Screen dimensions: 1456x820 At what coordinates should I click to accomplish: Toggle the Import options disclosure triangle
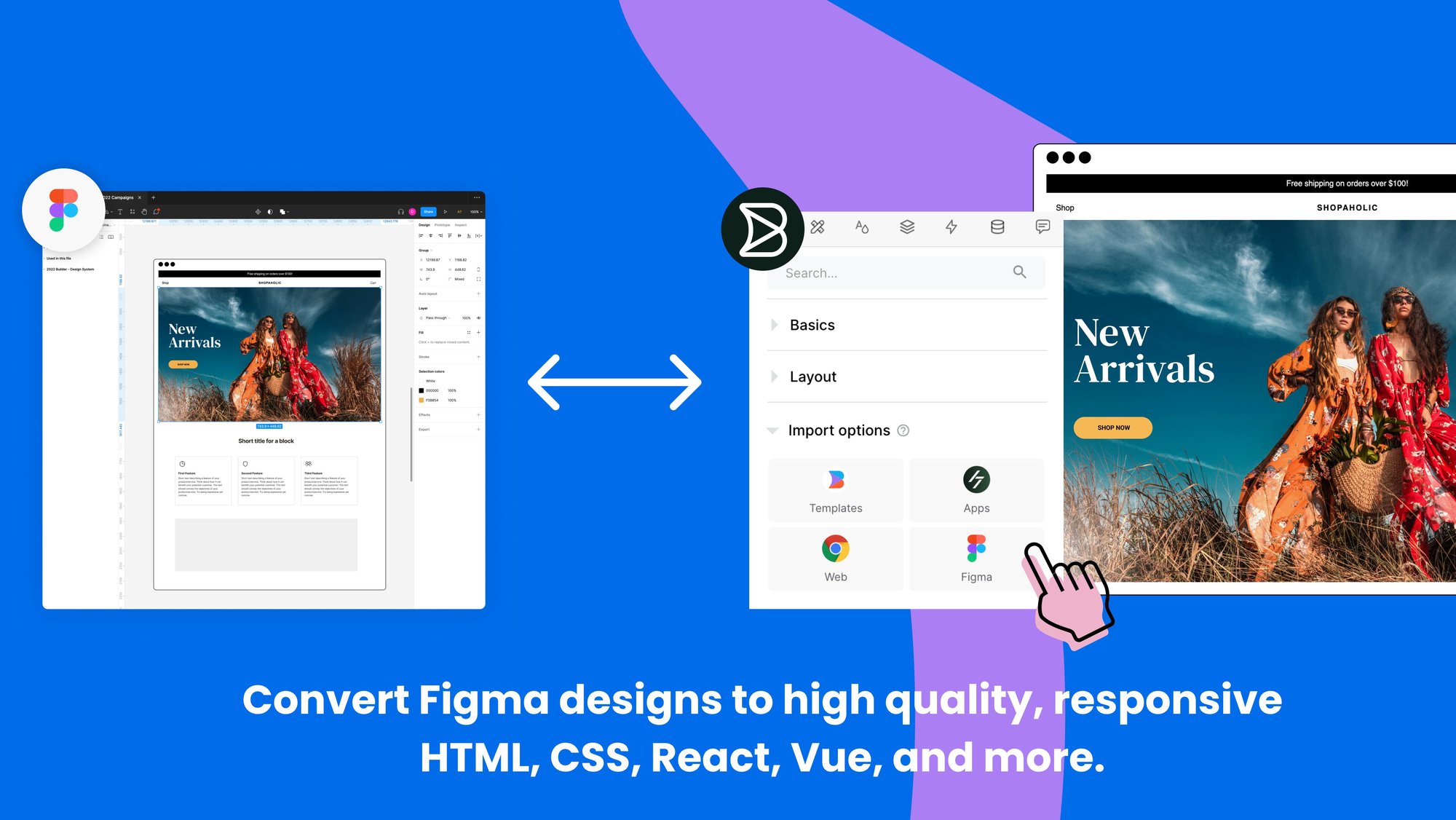[x=775, y=429]
